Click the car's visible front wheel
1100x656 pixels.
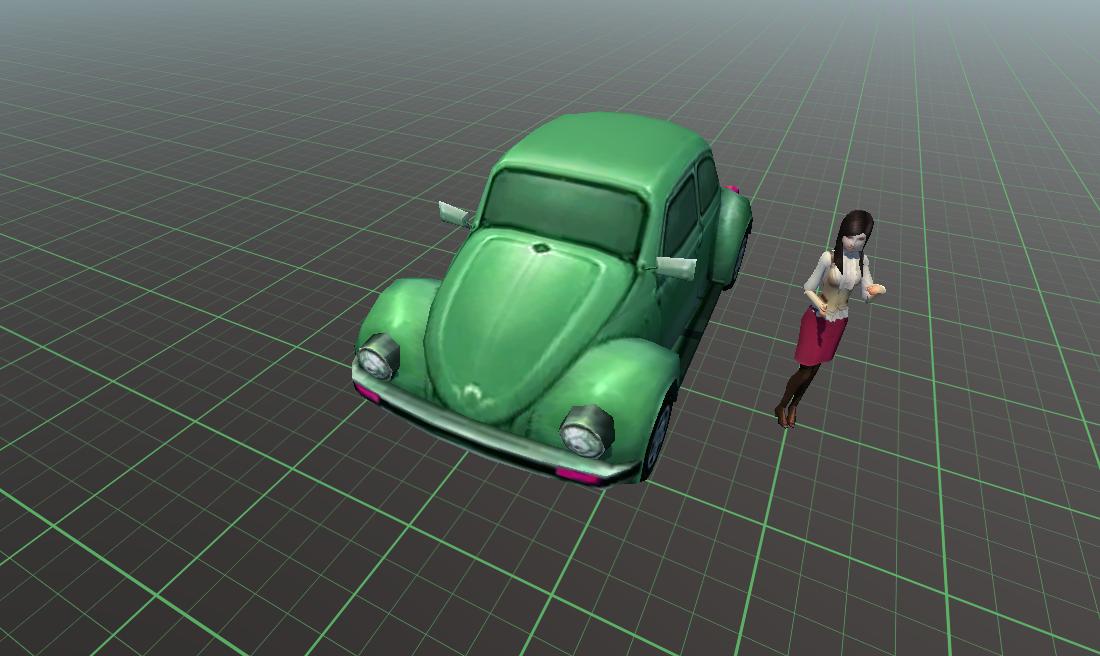(658, 440)
